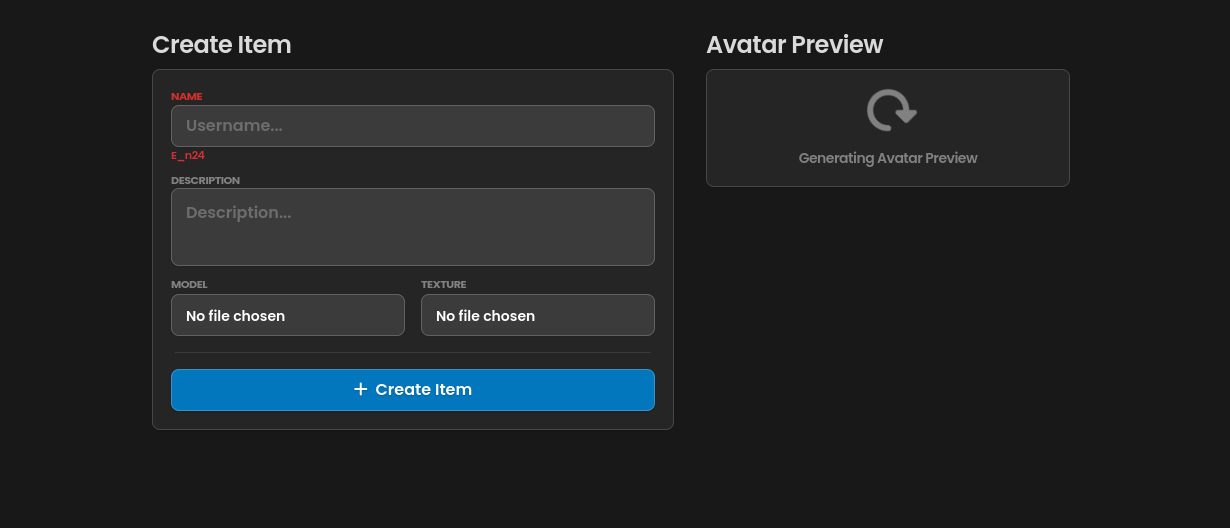Choose a file for the Model upload
This screenshot has width=1230, height=528.
(287, 315)
